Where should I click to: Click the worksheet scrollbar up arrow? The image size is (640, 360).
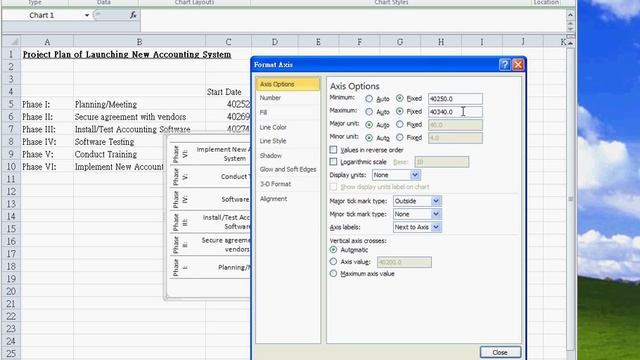[x=571, y=43]
